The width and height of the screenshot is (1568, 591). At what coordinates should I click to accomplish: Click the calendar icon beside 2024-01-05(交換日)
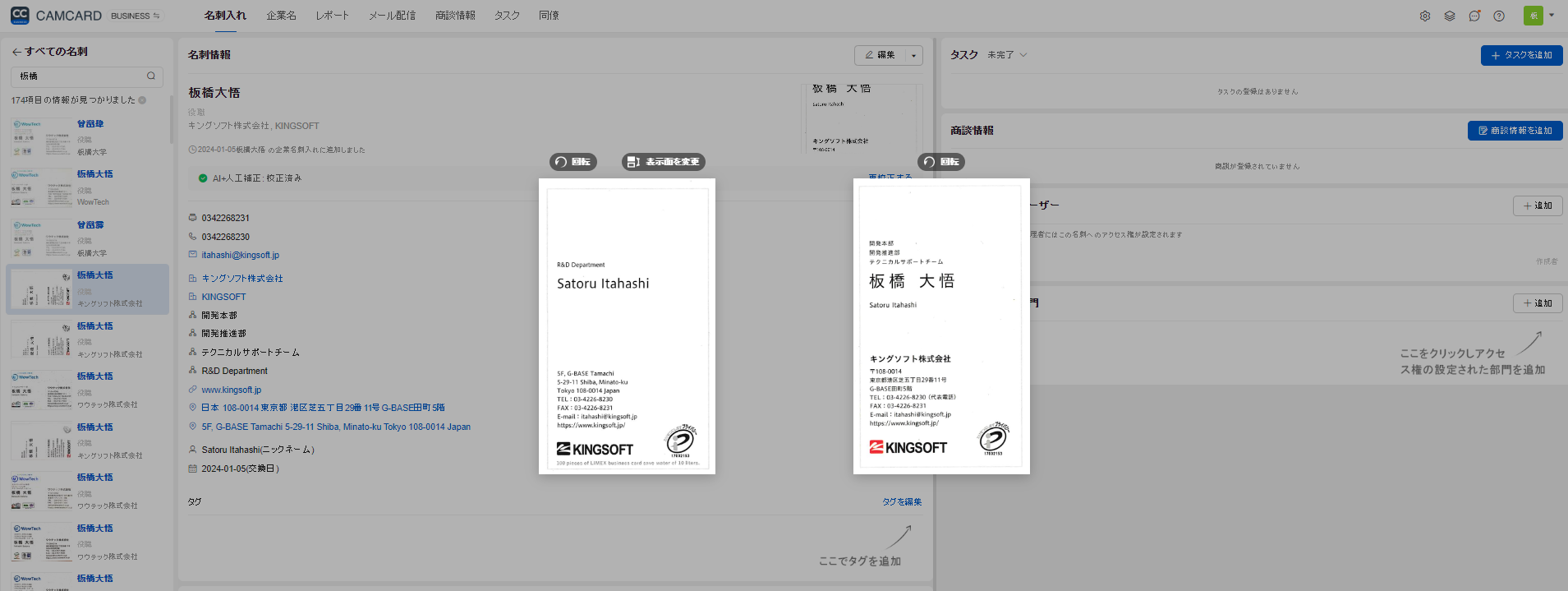pos(193,469)
